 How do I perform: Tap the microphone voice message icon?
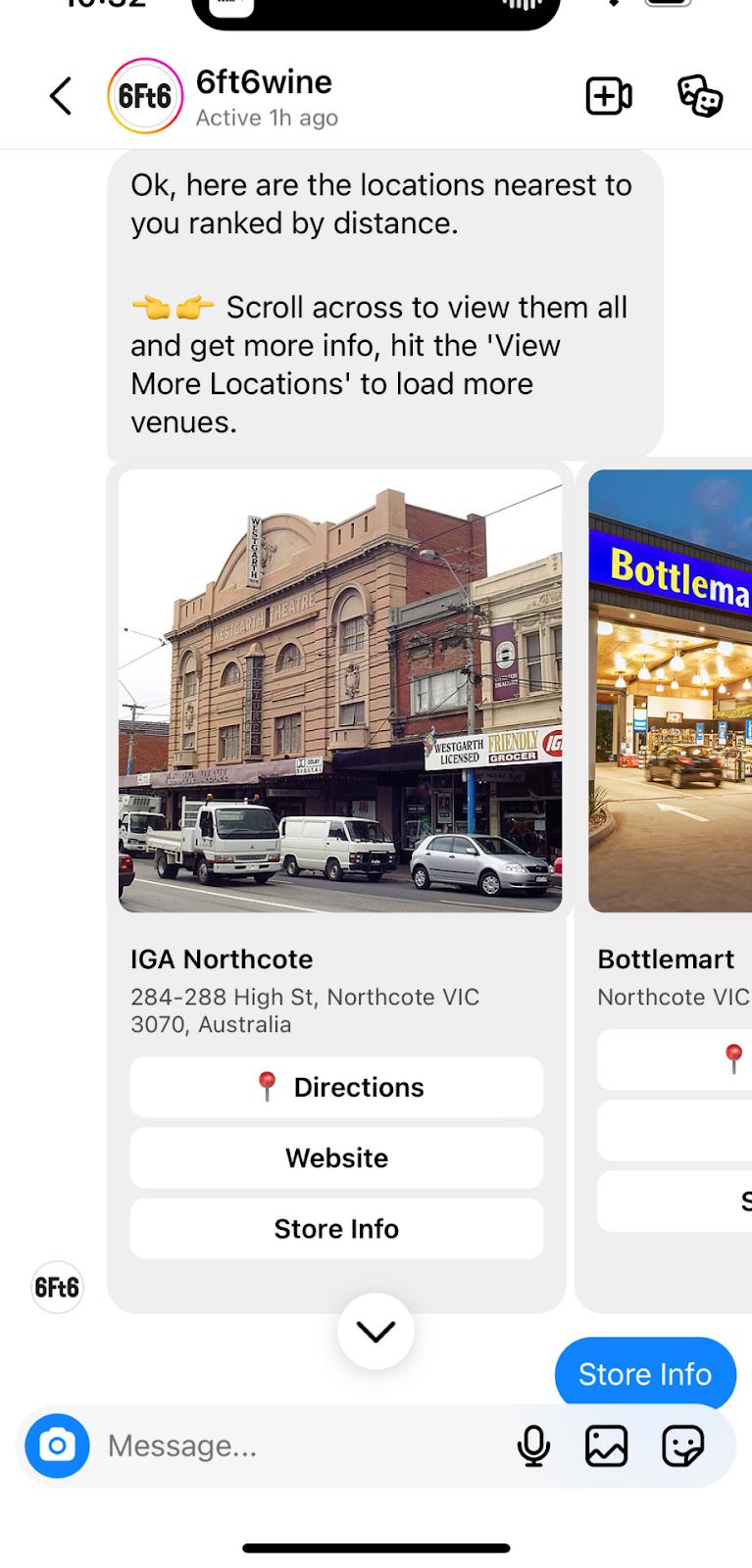click(x=533, y=1445)
